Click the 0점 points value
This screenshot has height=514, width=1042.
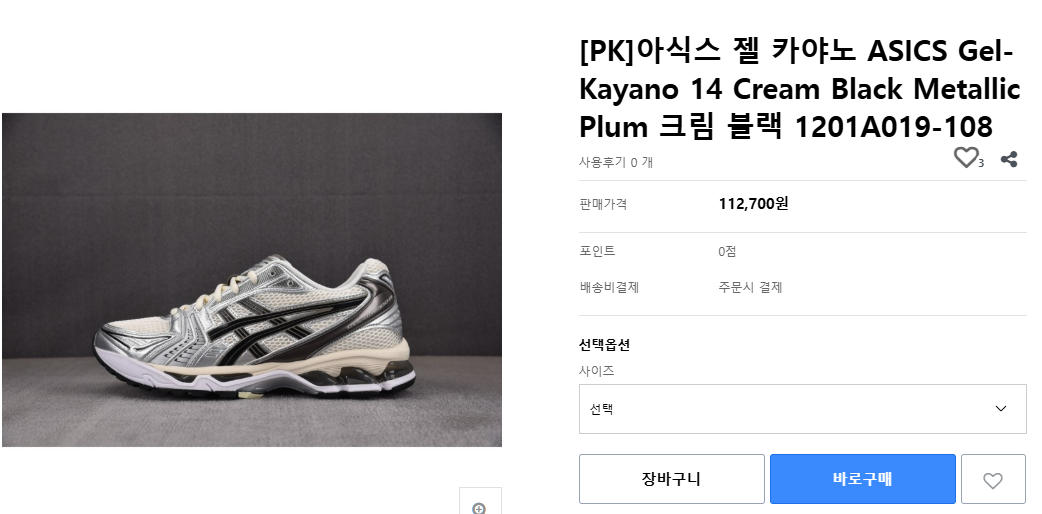point(727,251)
